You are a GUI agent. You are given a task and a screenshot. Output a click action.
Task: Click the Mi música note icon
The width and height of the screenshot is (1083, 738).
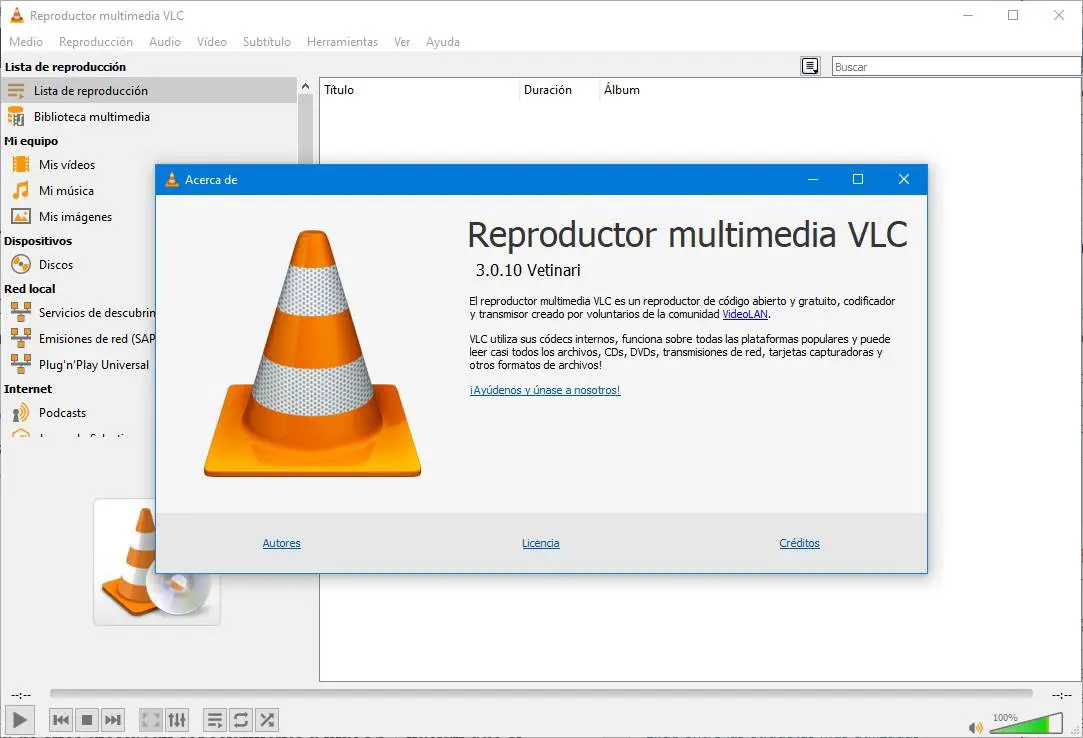(21, 190)
